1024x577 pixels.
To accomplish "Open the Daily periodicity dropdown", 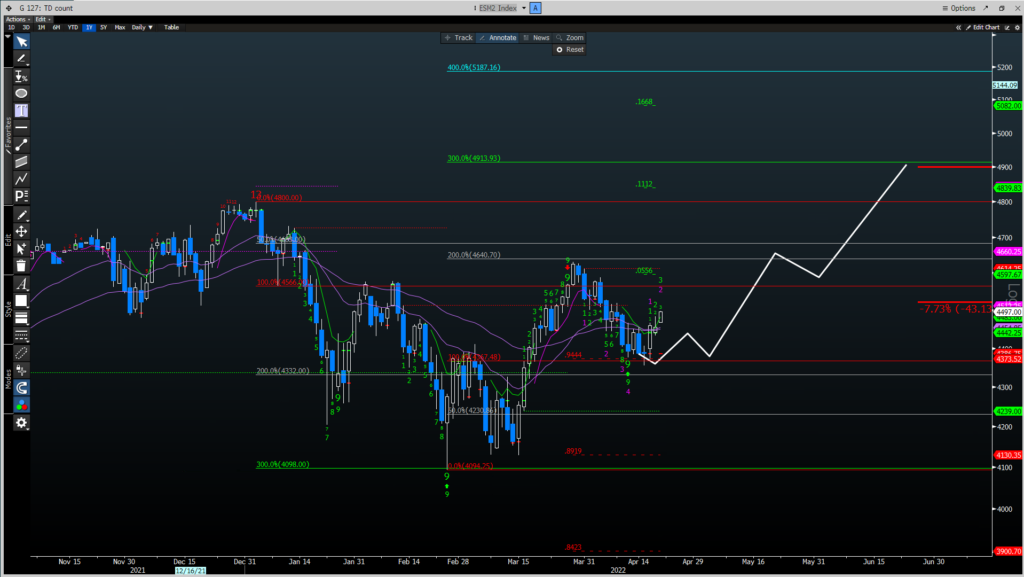I will pos(142,27).
